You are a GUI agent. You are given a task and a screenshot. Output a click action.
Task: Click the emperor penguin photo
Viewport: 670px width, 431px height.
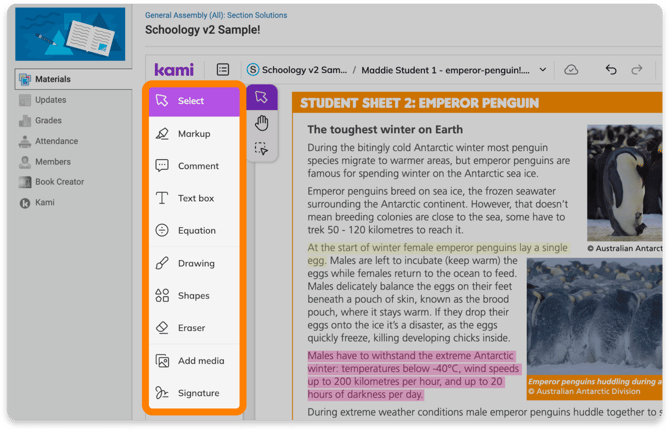point(624,183)
